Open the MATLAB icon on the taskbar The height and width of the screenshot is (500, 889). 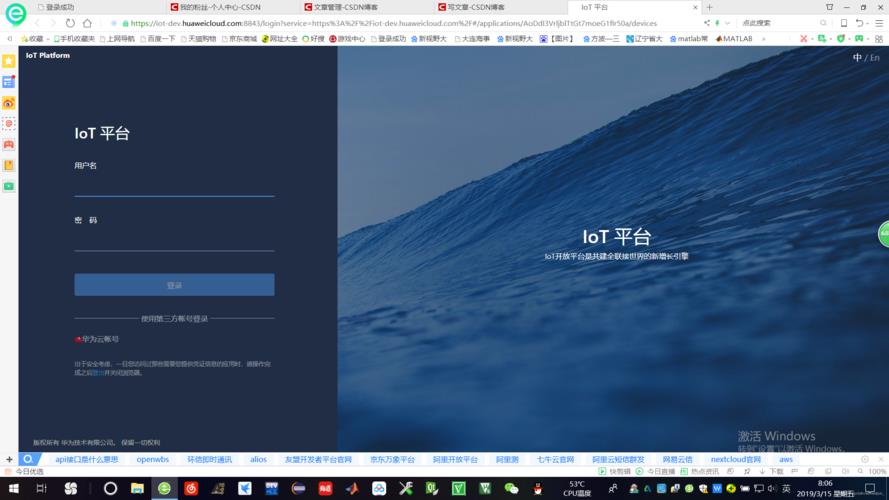point(352,488)
